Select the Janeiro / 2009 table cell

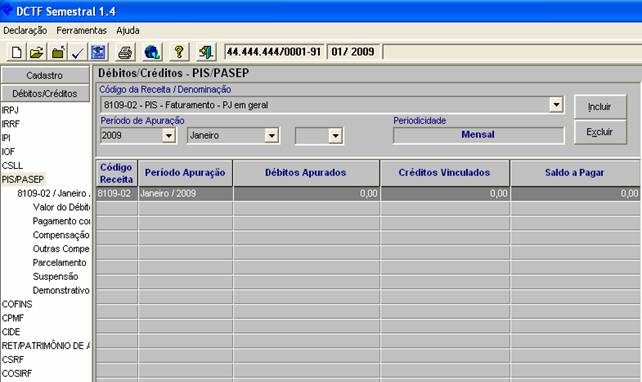[185, 194]
